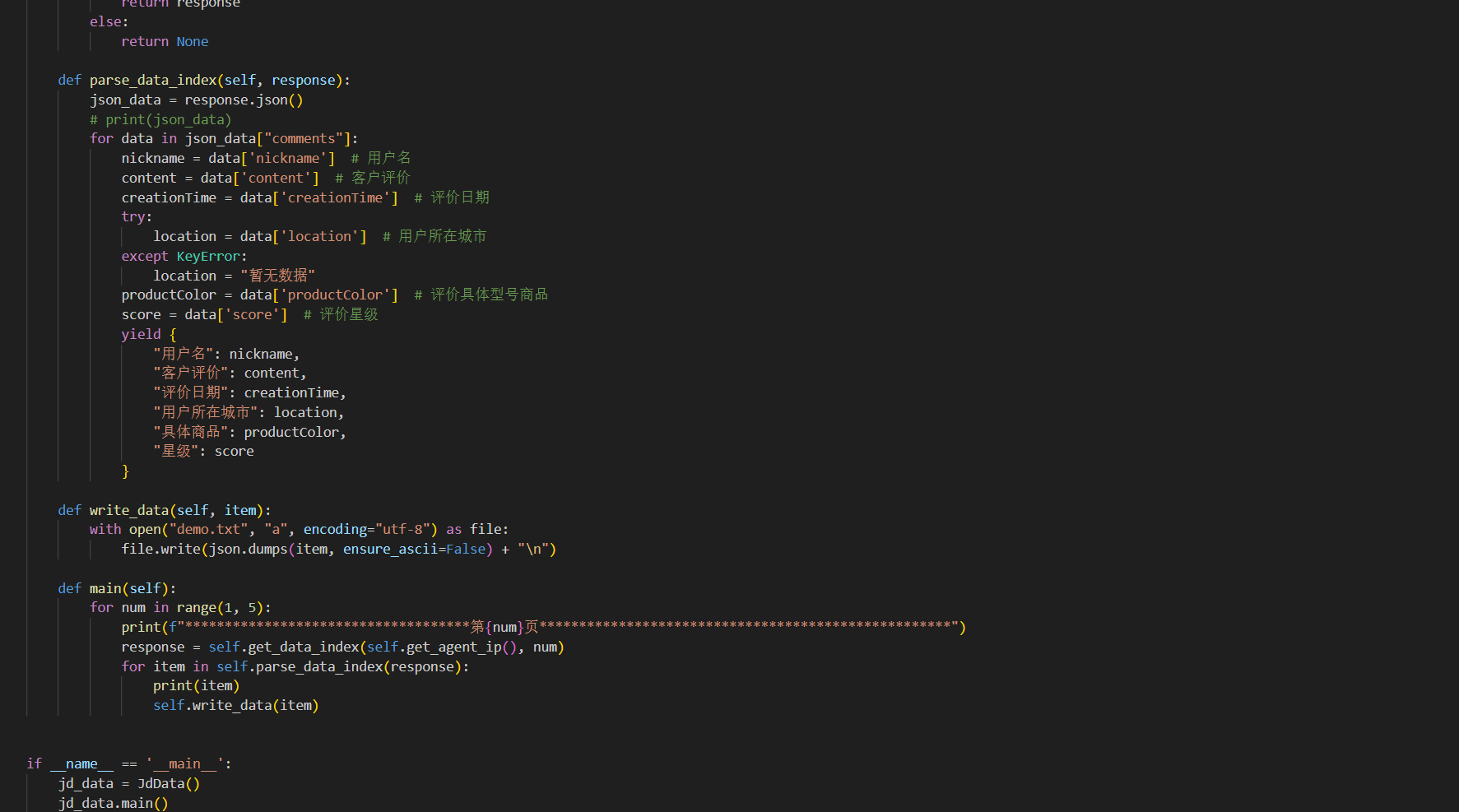This screenshot has width=1459, height=812.
Task: Click the parse_data_index function name
Action: click(153, 80)
